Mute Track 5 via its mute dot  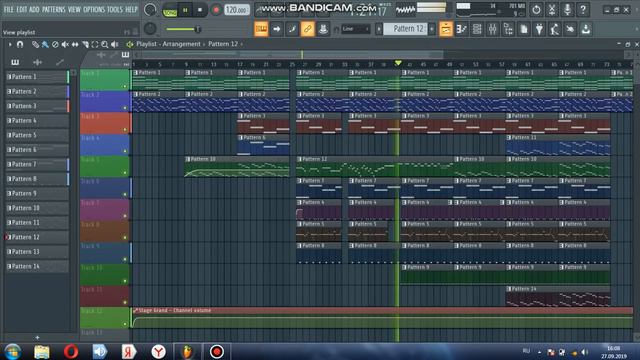coord(125,173)
